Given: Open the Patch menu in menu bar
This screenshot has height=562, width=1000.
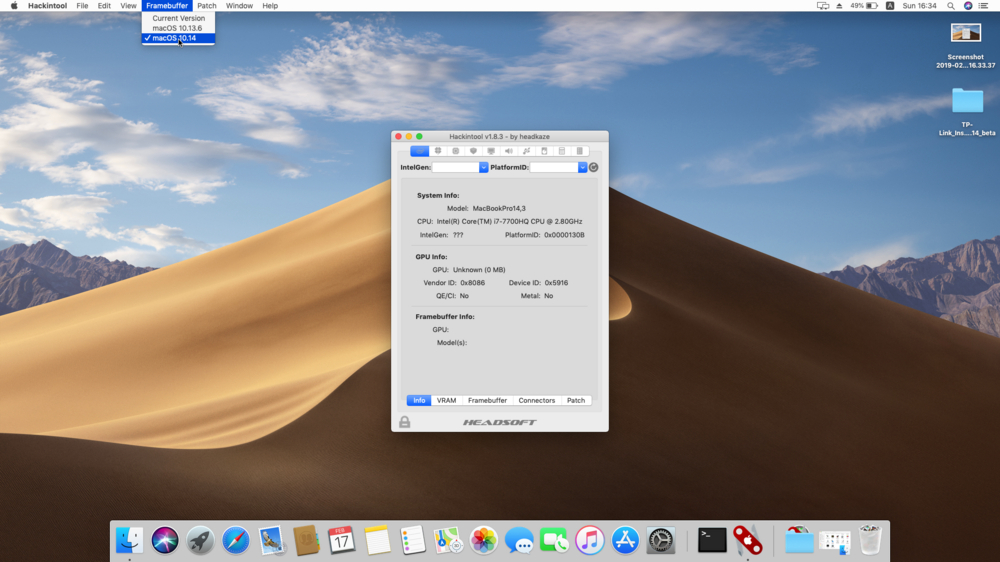Looking at the screenshot, I should tap(206, 6).
